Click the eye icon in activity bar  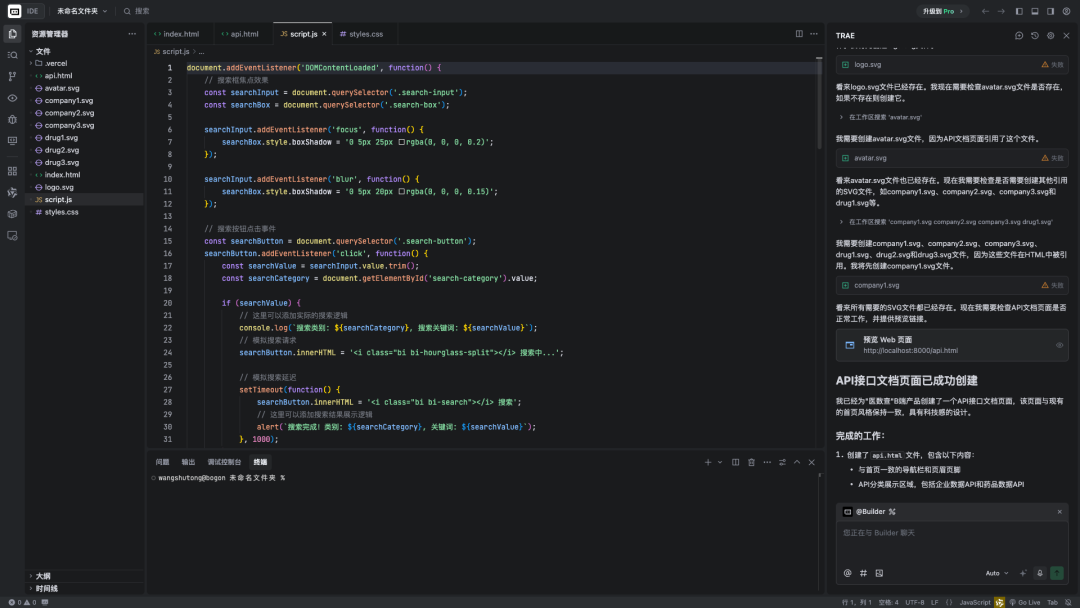click(12, 98)
